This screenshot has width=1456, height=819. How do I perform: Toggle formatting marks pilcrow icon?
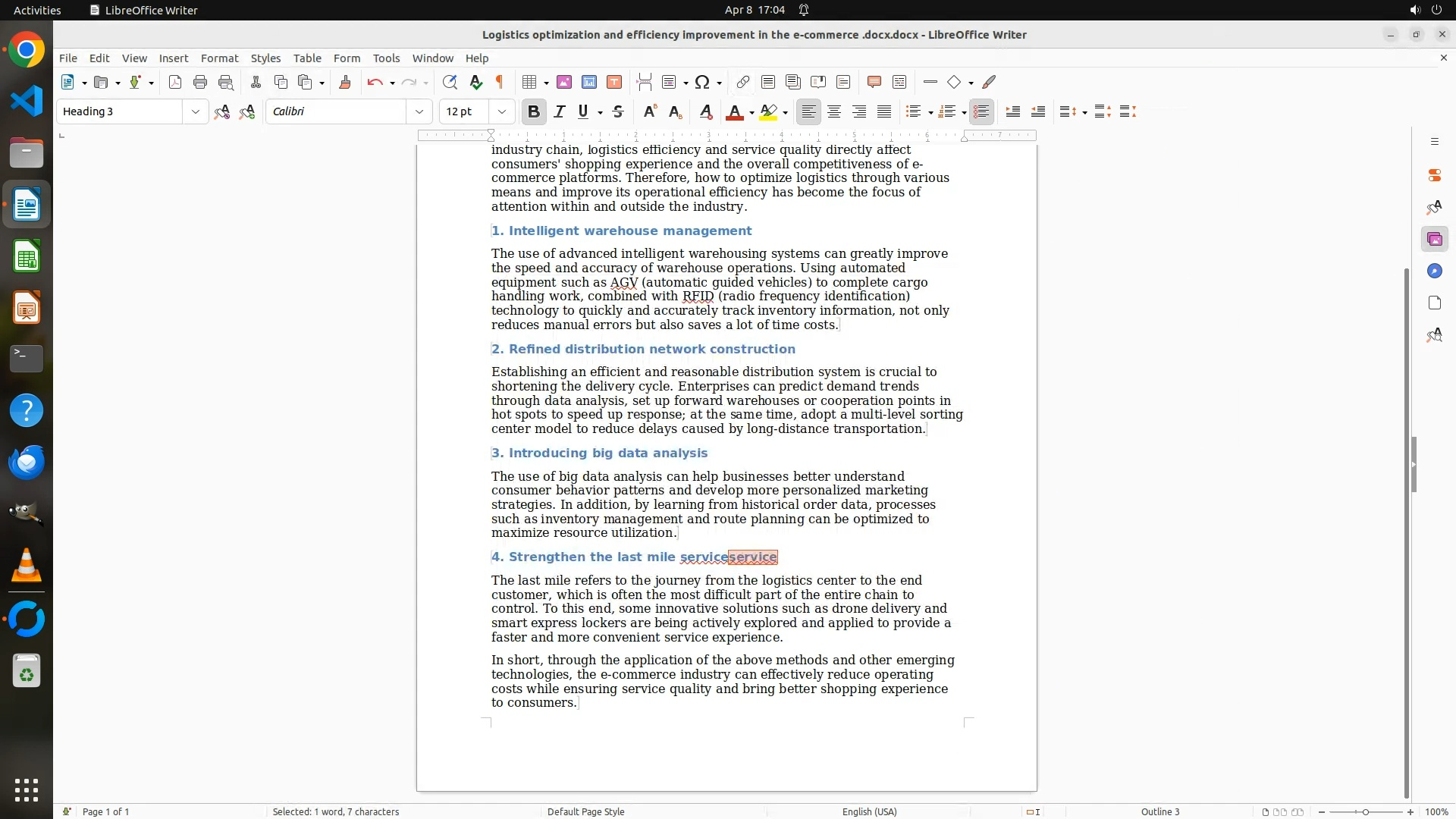pos(500,83)
